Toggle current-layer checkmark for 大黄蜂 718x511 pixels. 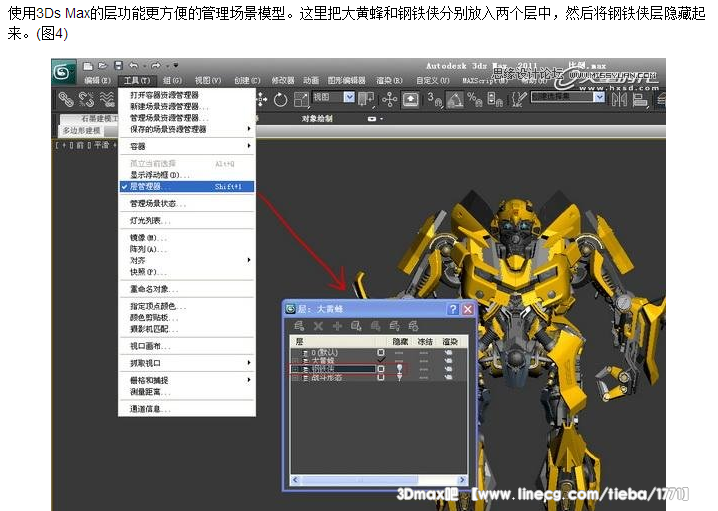coord(381,360)
